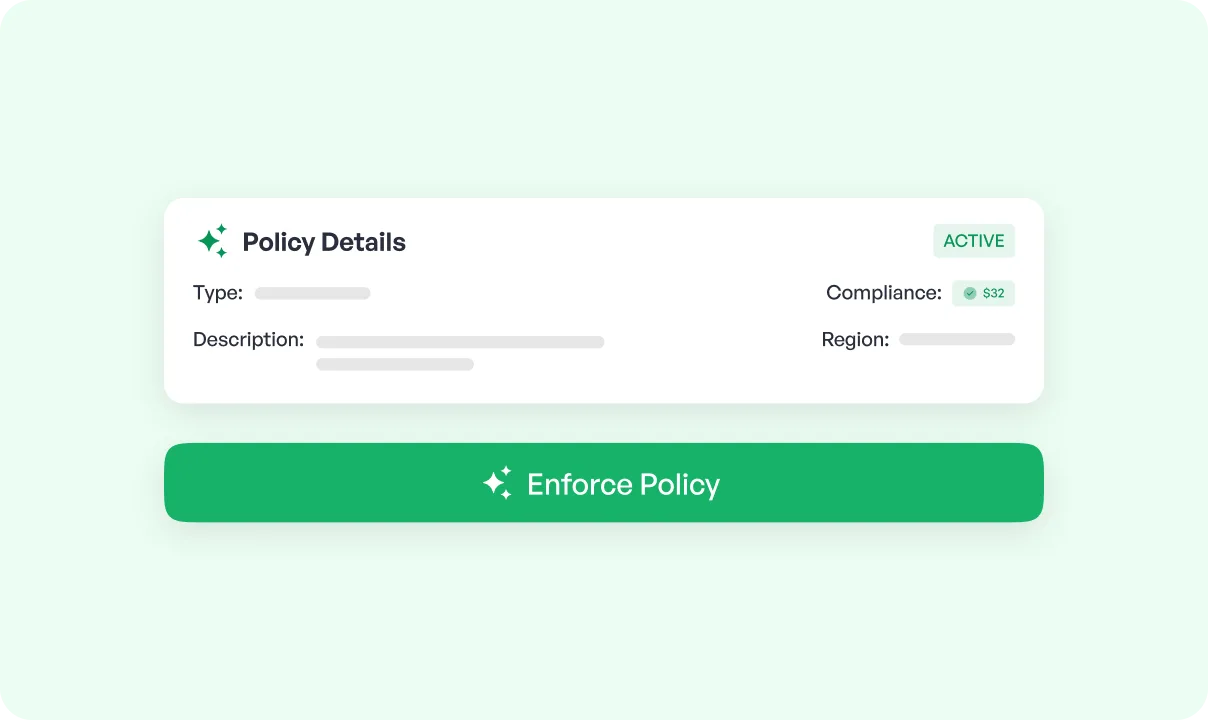Expand the Type field placeholder
Screen dimensions: 1208x720
coord(312,293)
